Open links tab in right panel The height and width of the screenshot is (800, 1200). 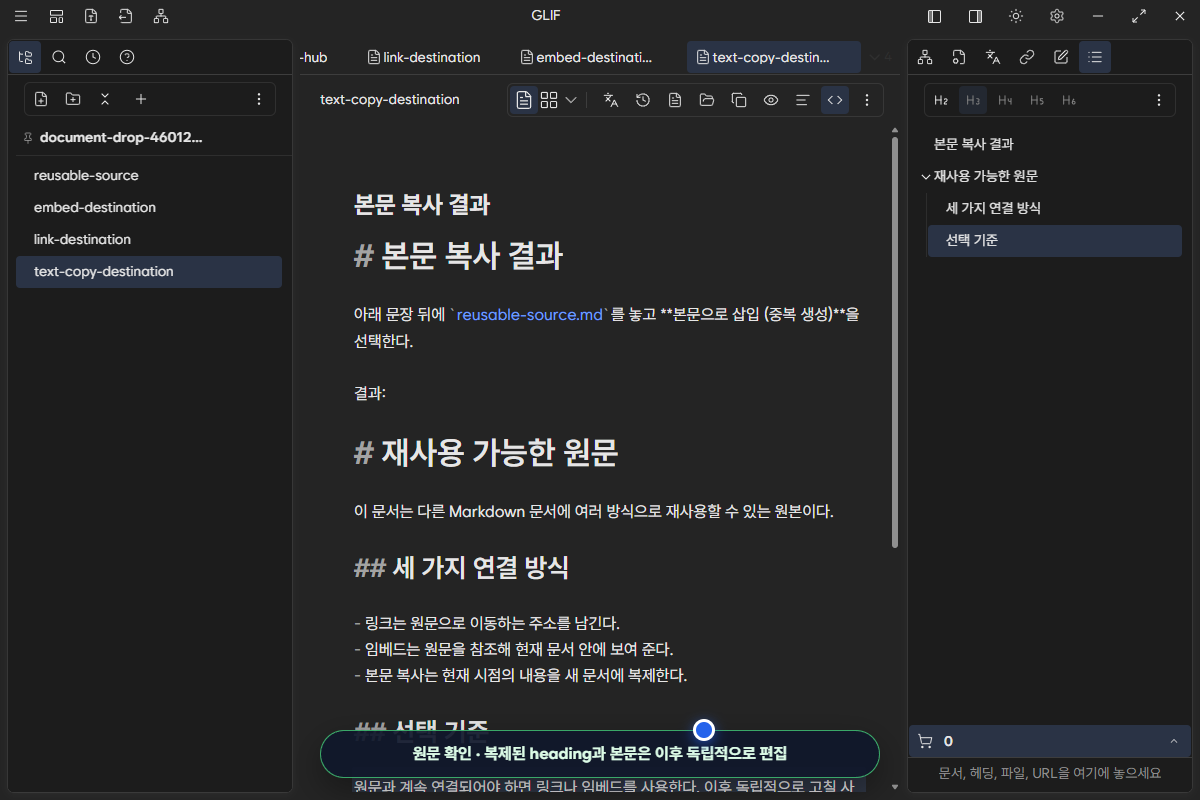click(x=1027, y=57)
